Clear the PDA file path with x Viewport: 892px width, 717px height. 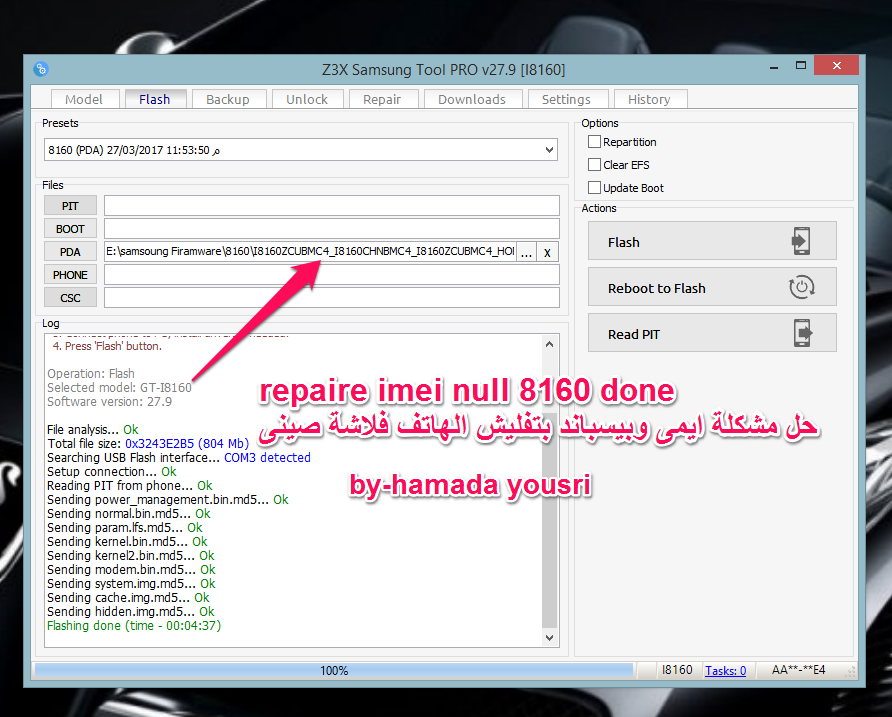(x=547, y=252)
